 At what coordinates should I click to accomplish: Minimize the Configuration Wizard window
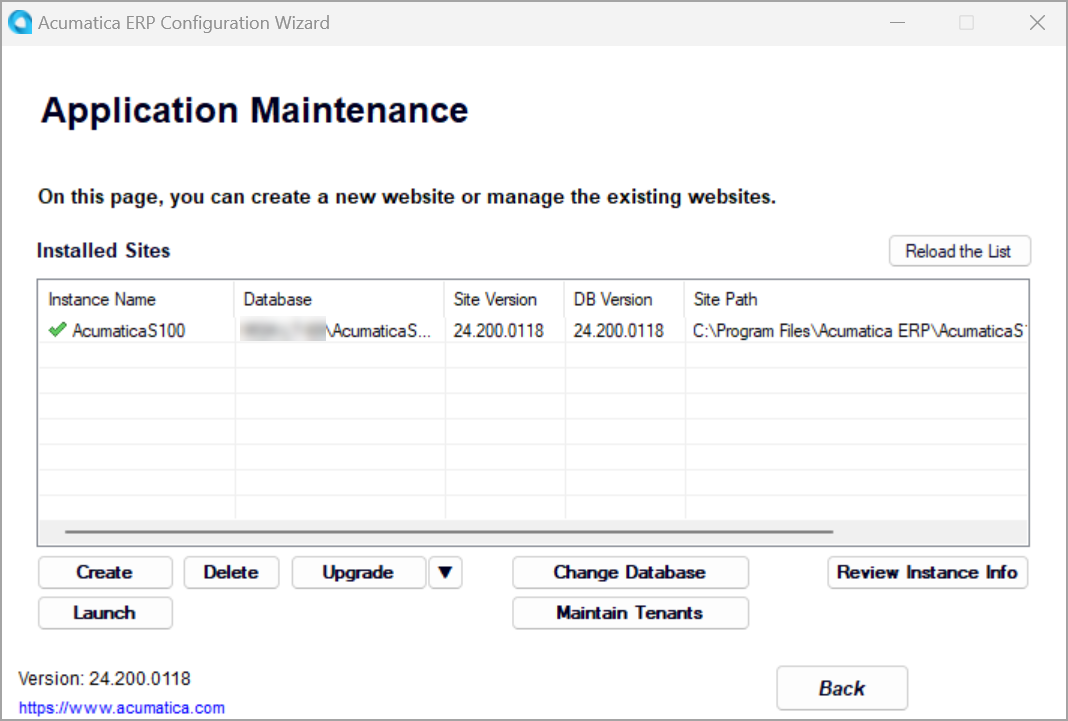[x=897, y=22]
